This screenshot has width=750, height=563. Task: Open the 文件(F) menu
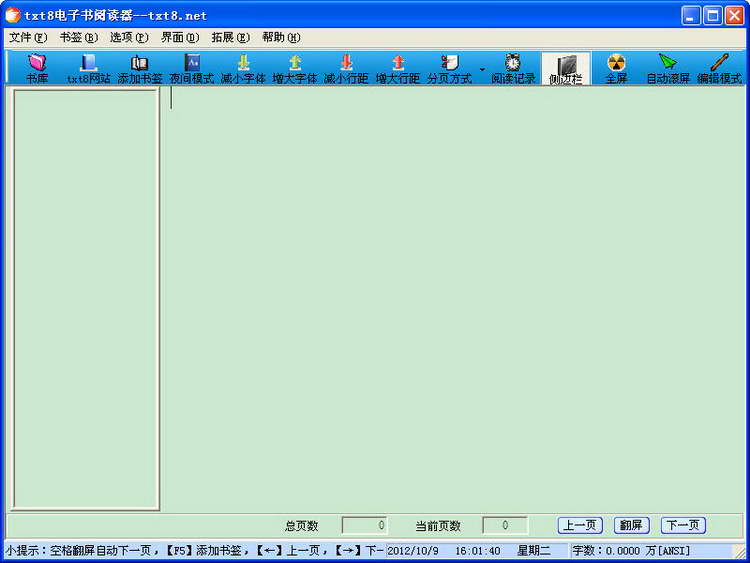[x=28, y=37]
